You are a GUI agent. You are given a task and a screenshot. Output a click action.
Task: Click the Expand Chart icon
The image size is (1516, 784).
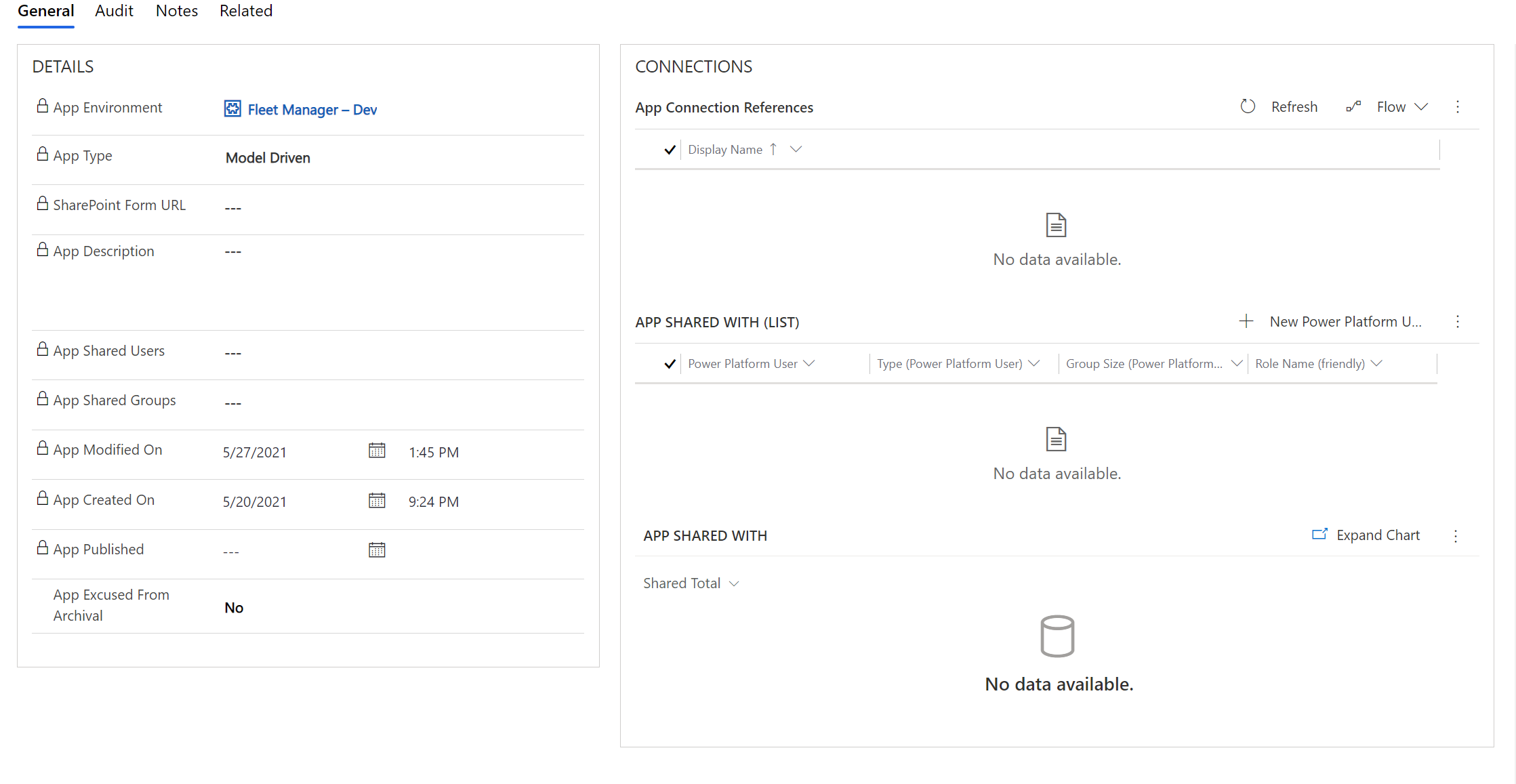click(x=1319, y=535)
